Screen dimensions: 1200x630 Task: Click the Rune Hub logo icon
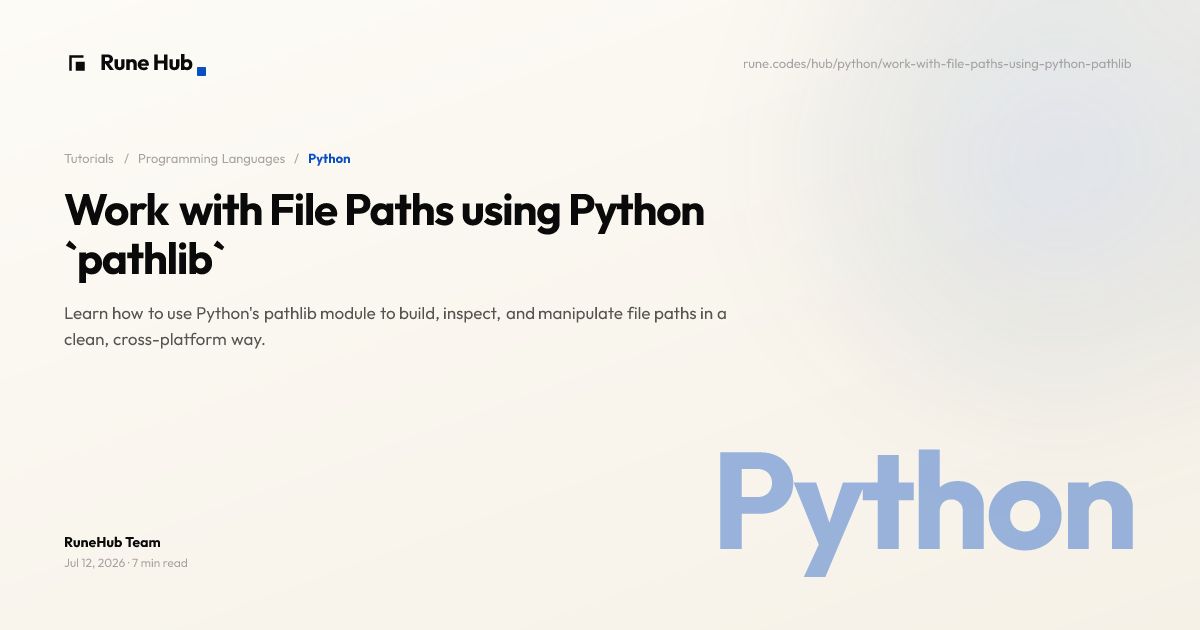click(x=77, y=63)
